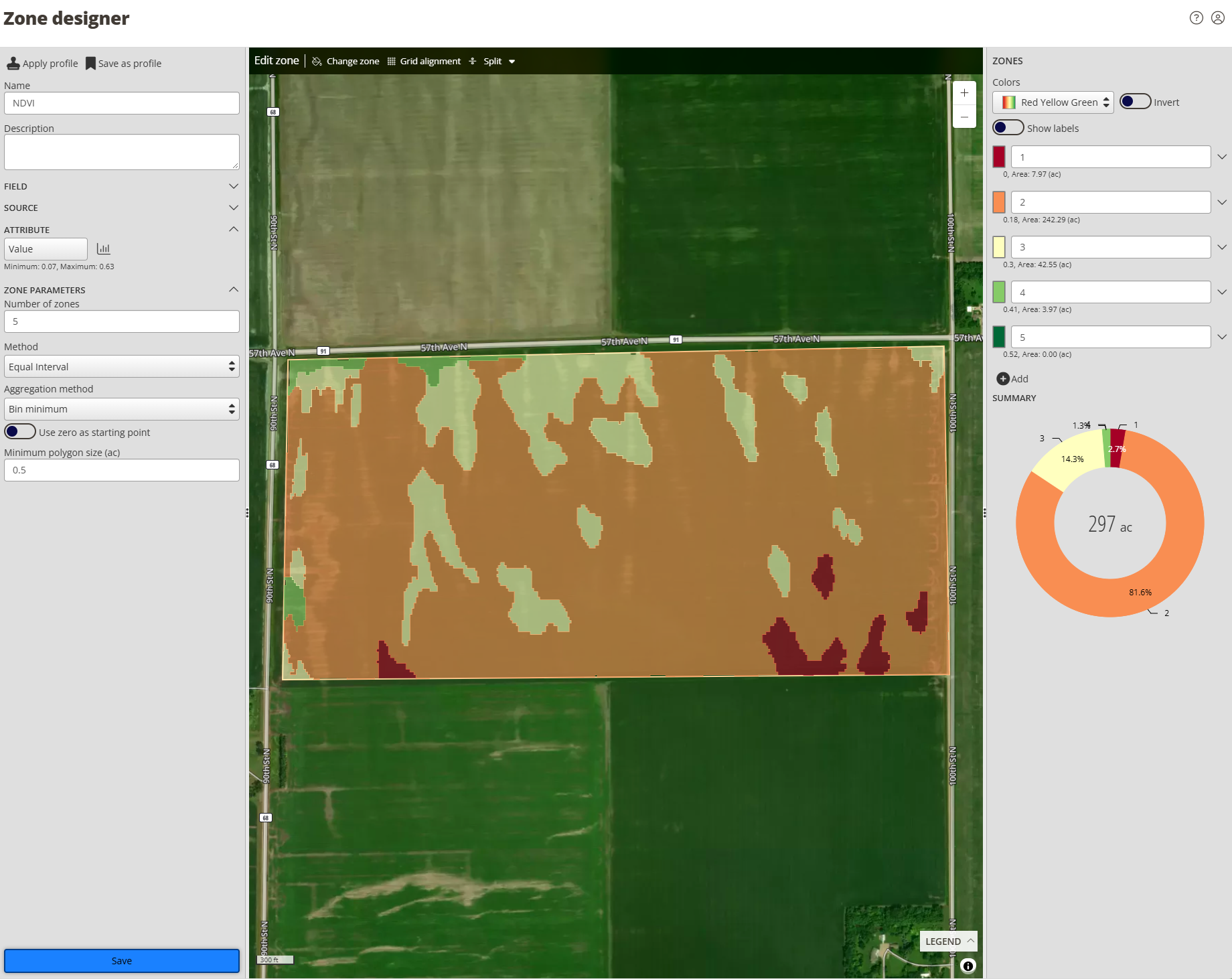Screen dimensions: 1232x979
Task: Choose Split in the map toolbar
Action: pyautogui.click(x=492, y=61)
